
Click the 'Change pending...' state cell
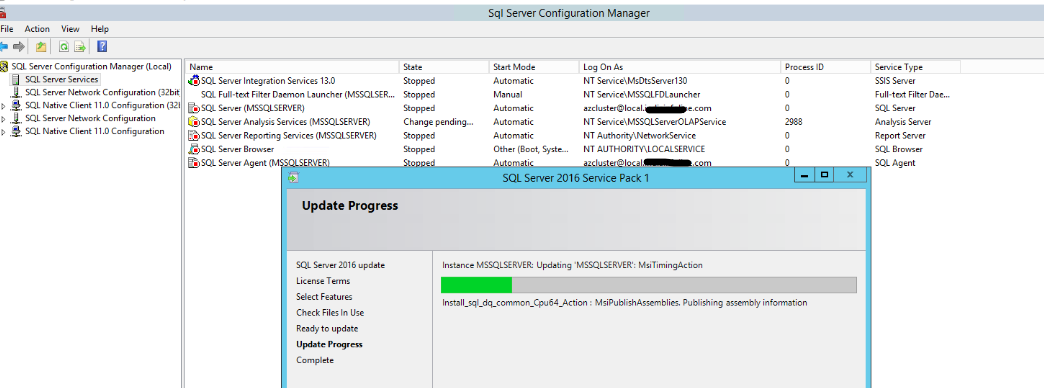[x=438, y=122]
